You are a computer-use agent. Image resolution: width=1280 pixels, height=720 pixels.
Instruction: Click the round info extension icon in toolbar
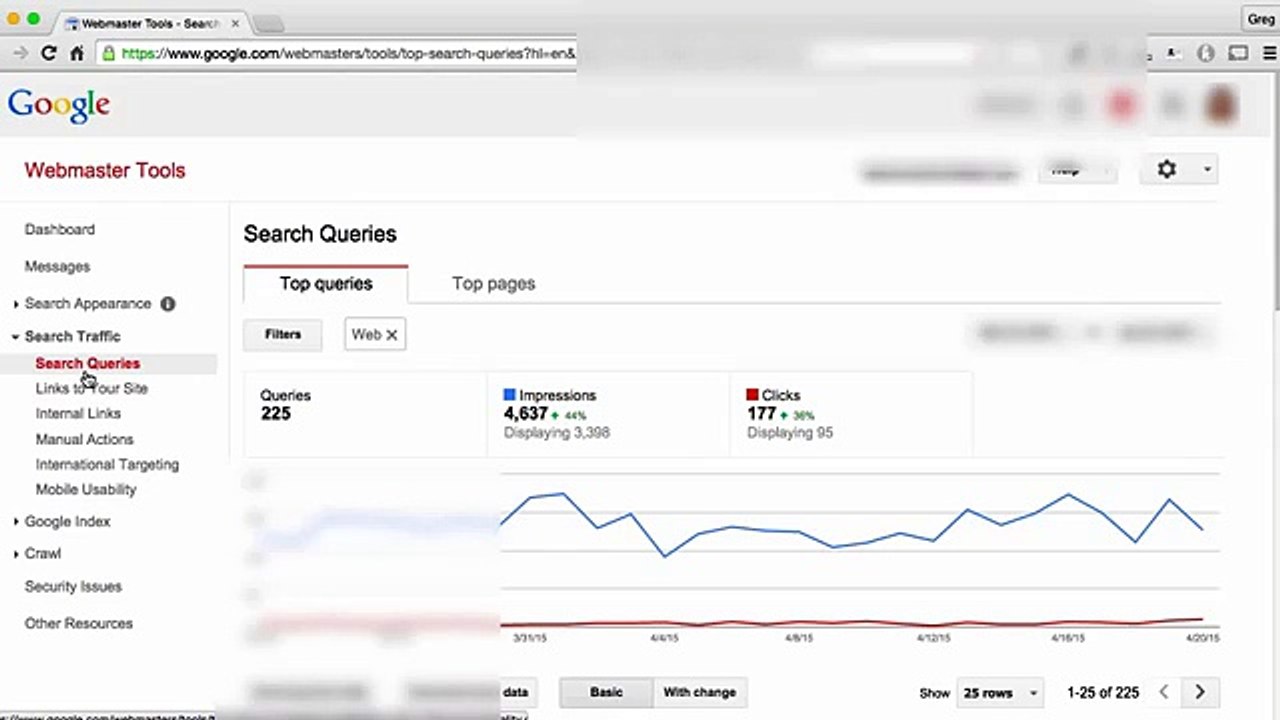(x=1206, y=54)
